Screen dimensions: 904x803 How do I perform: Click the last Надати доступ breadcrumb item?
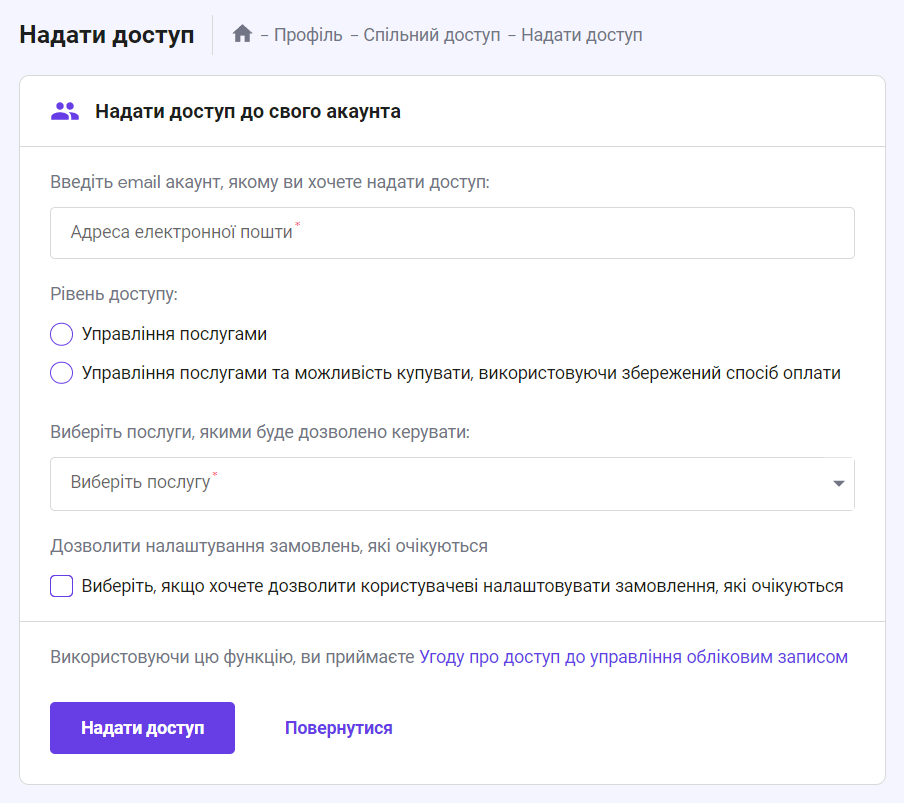pyautogui.click(x=581, y=35)
